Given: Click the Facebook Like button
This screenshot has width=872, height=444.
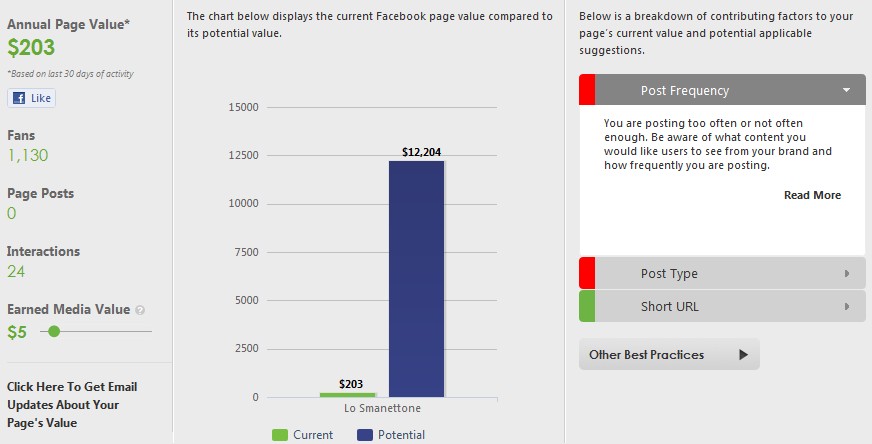Looking at the screenshot, I should pos(31,98).
